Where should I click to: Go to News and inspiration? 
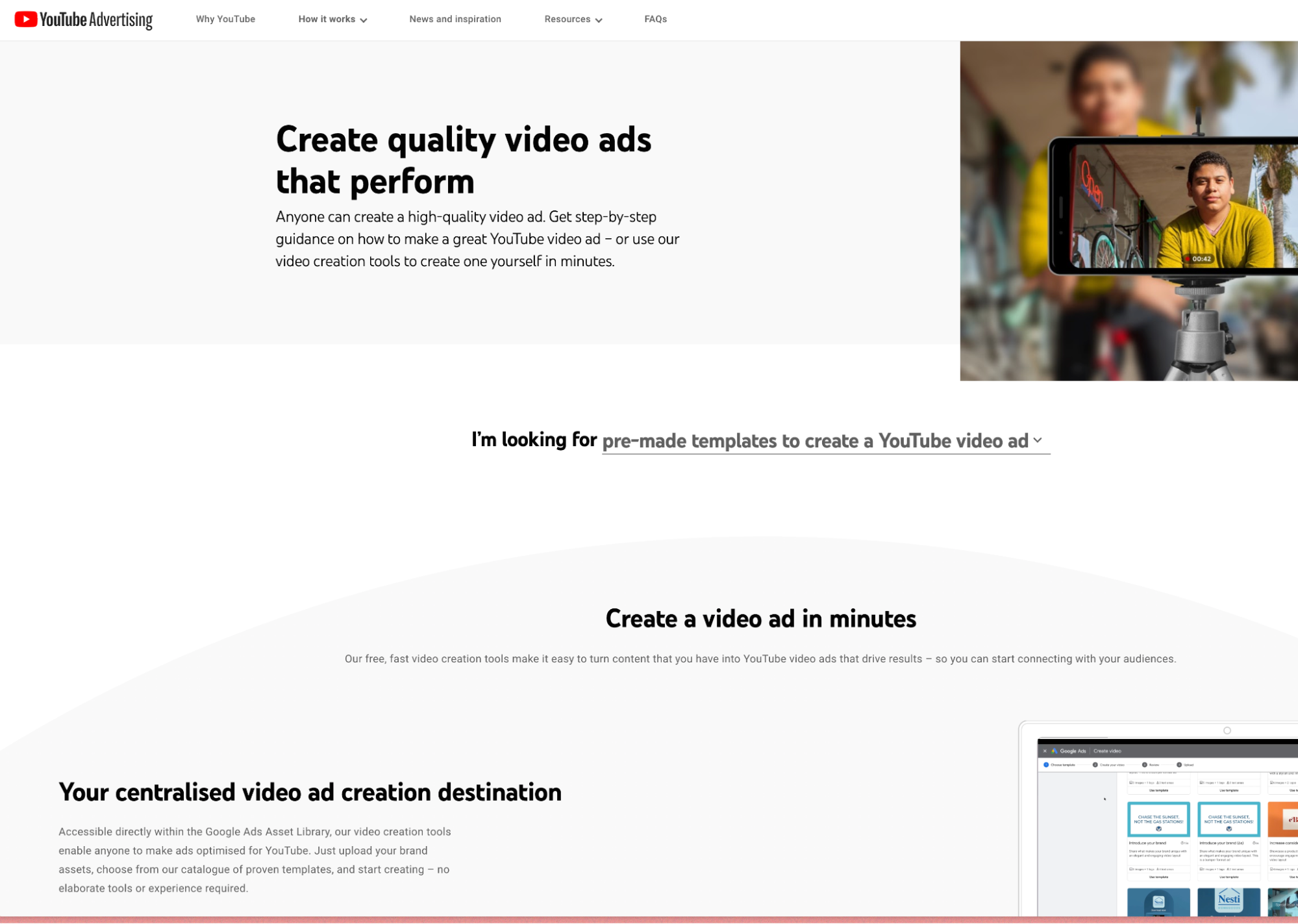tap(455, 19)
